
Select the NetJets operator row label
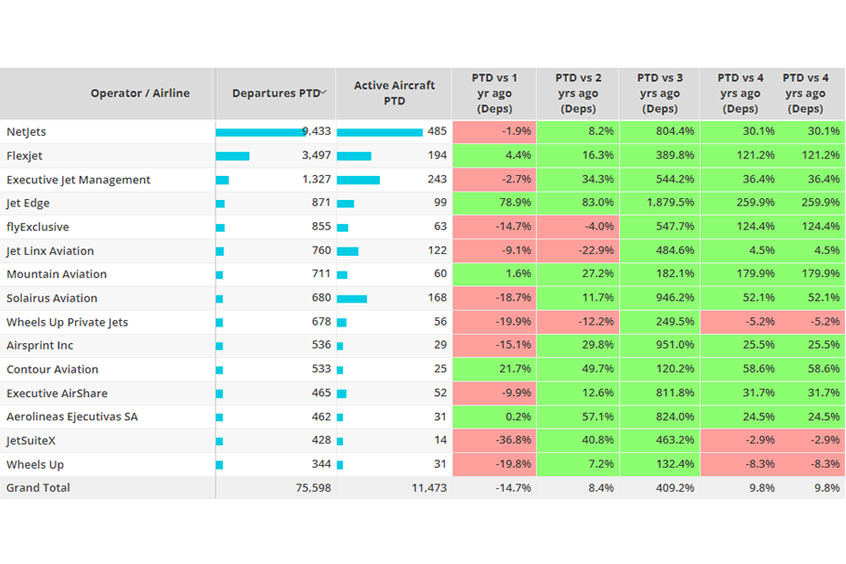point(26,132)
